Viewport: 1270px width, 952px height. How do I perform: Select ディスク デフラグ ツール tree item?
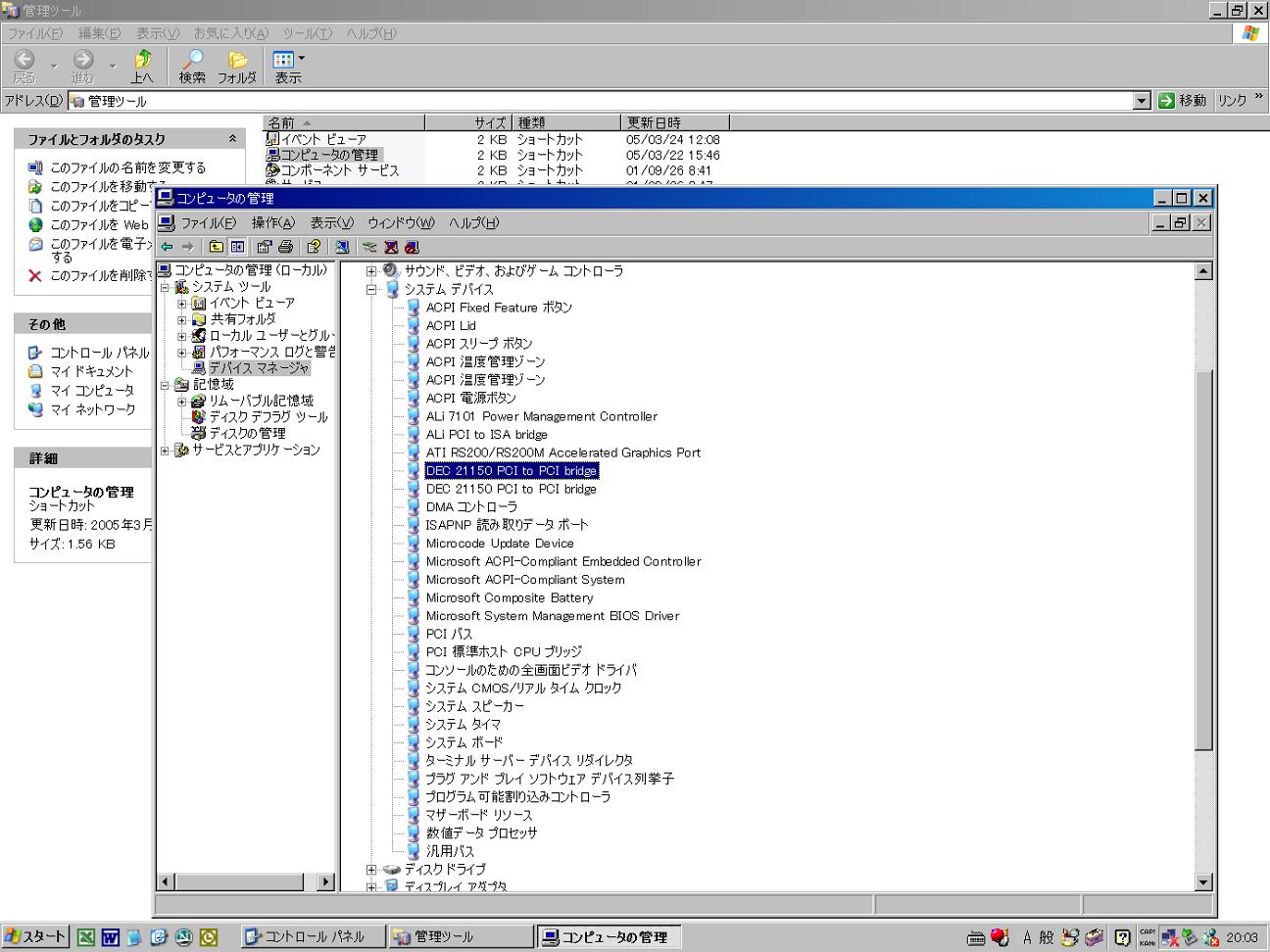point(269,417)
